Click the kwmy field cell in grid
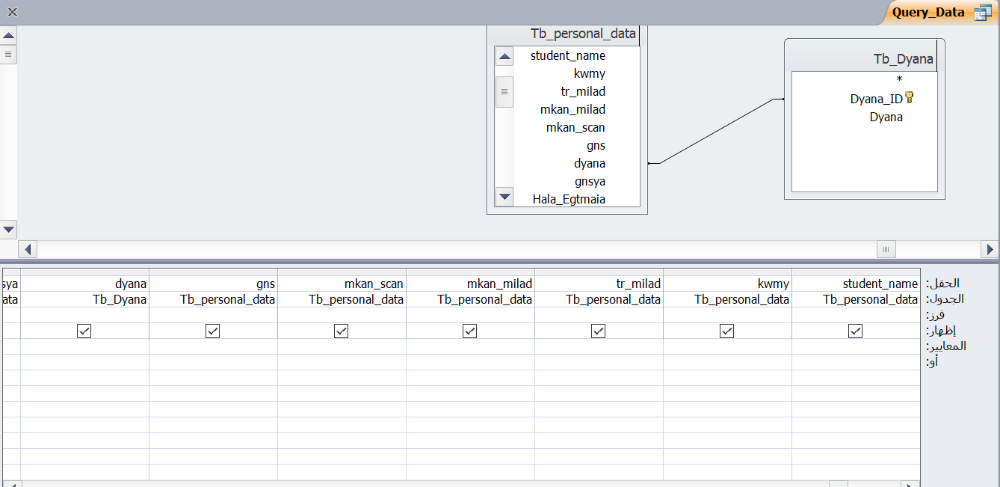 727,284
